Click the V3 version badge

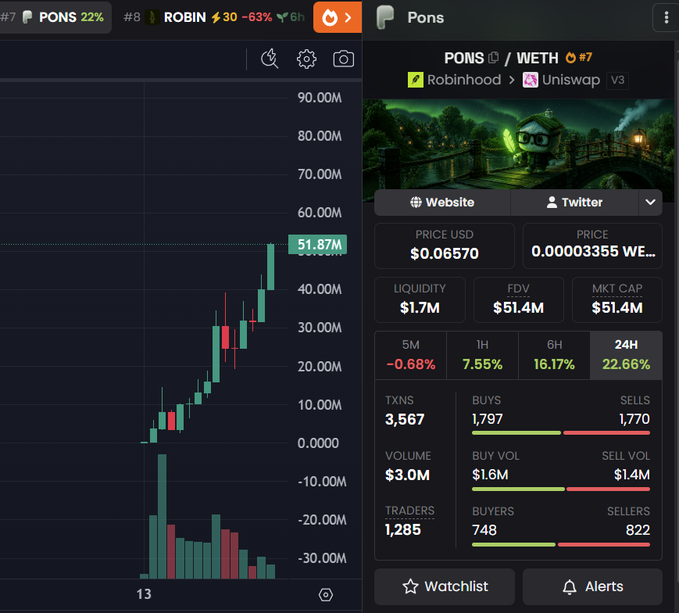click(617, 80)
